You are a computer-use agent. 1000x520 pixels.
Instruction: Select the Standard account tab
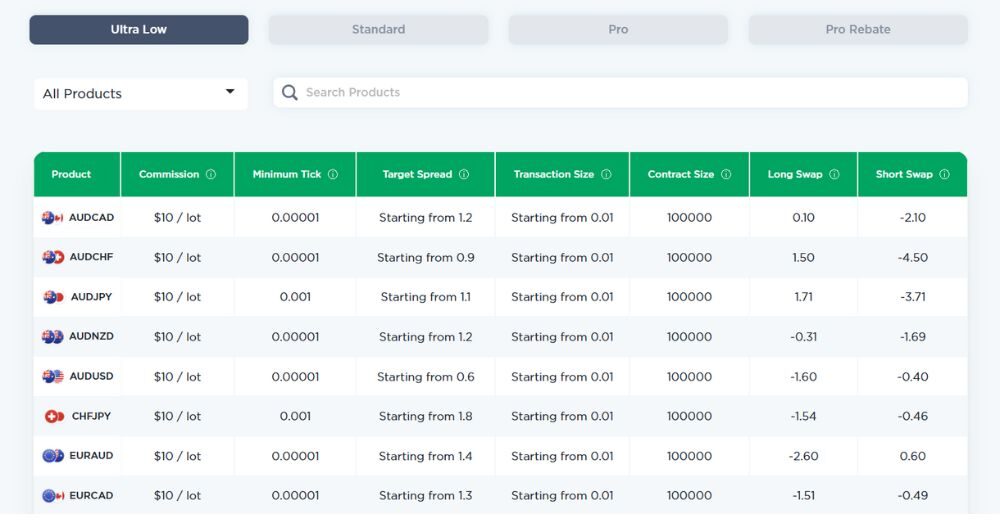click(378, 30)
